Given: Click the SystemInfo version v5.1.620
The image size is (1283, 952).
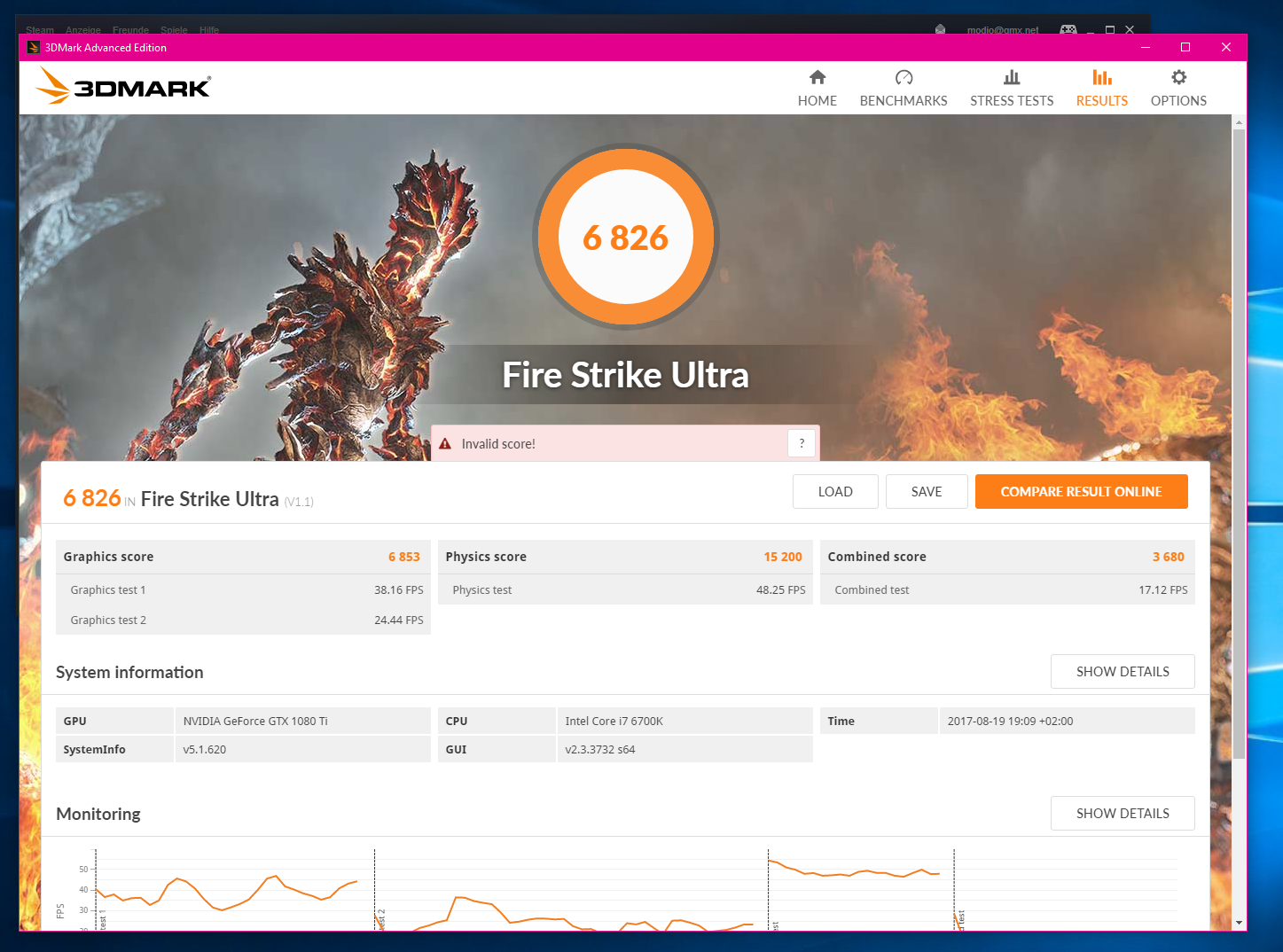Looking at the screenshot, I should [x=205, y=750].
